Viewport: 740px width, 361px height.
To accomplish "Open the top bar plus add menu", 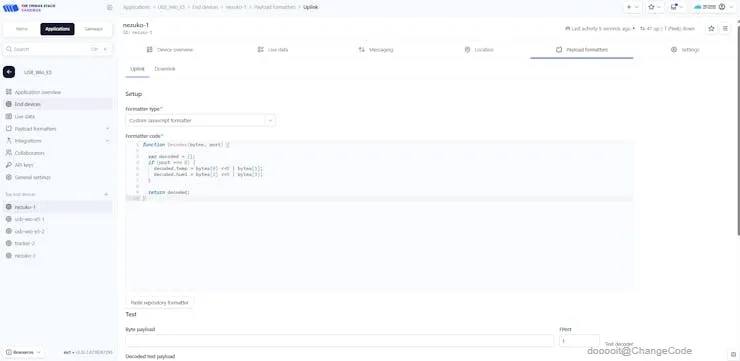I will pos(632,7).
